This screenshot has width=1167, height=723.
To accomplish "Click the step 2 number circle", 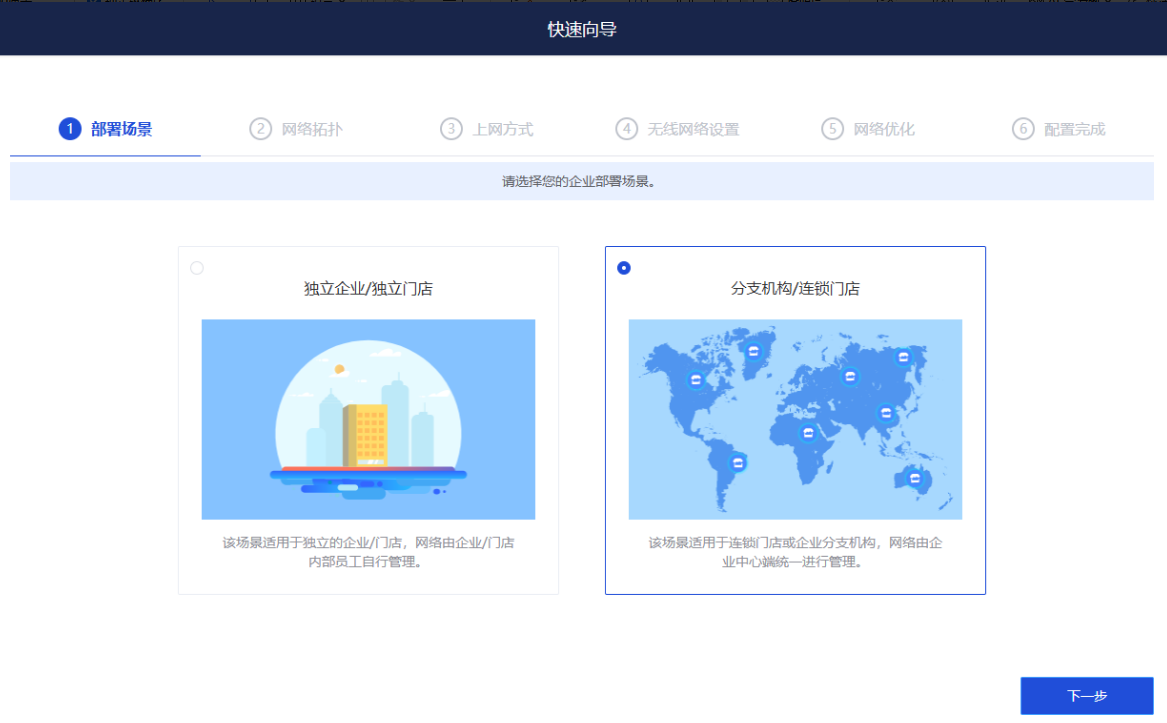I will tap(260, 129).
